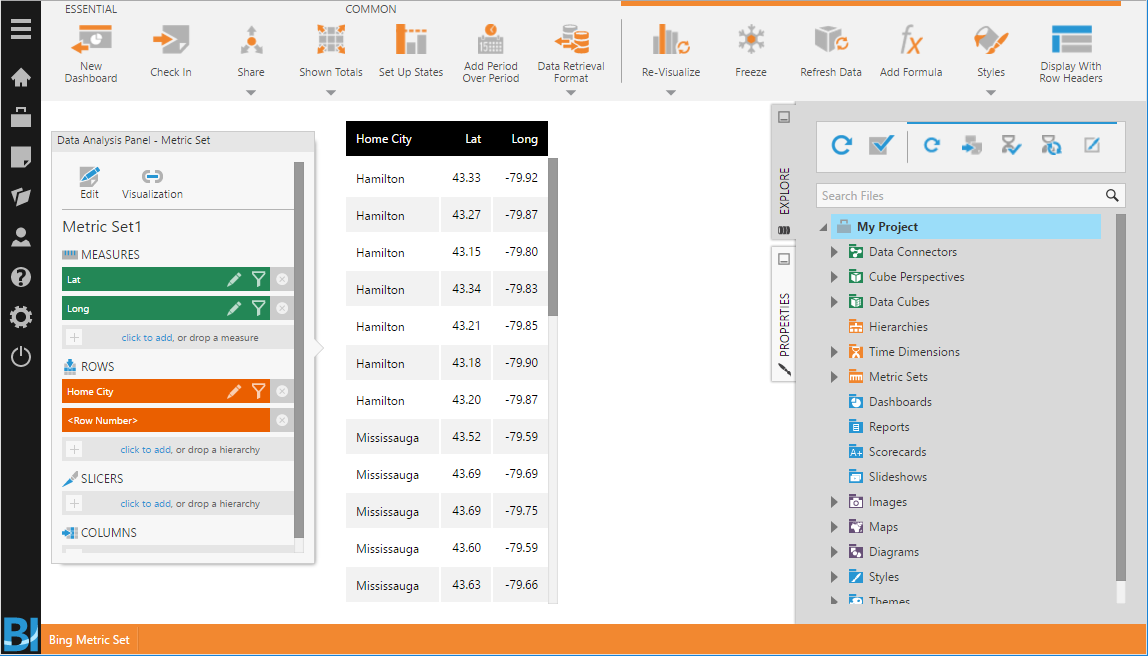Screen dimensions: 1148x656
Task: Click Add Period Over Period icon
Action: coord(491,40)
